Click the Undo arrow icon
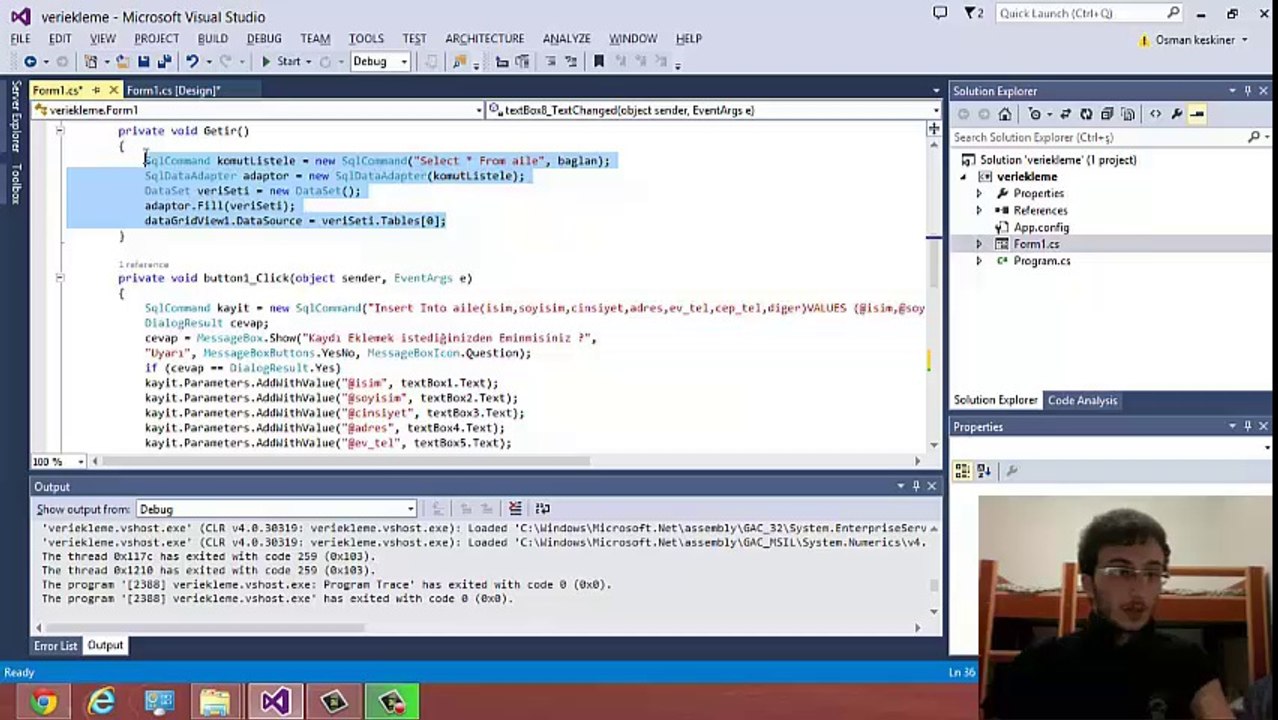 [192, 61]
